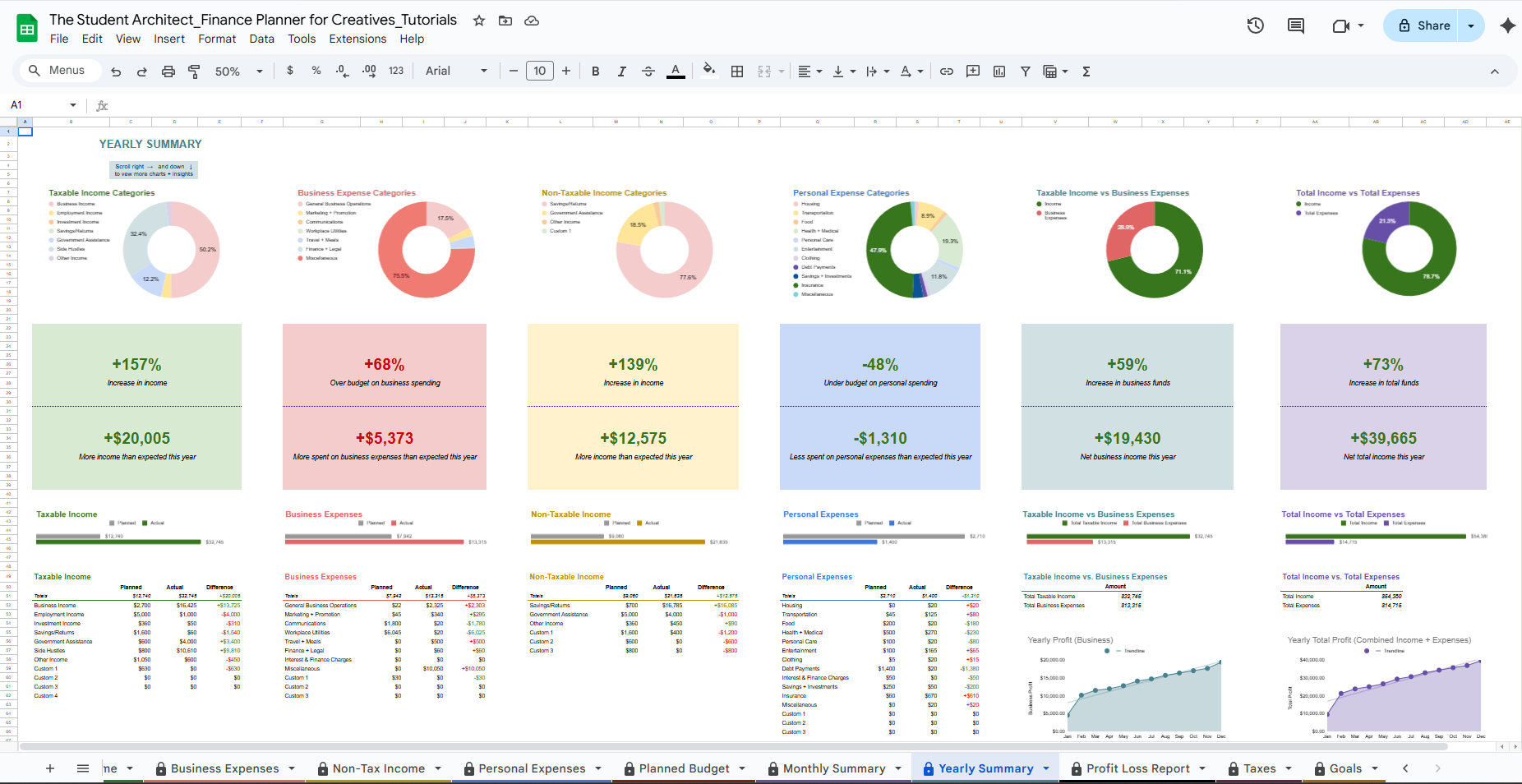Screen dimensions: 1522x784
Task: Expand the Arial font dropdown
Action: click(x=456, y=71)
